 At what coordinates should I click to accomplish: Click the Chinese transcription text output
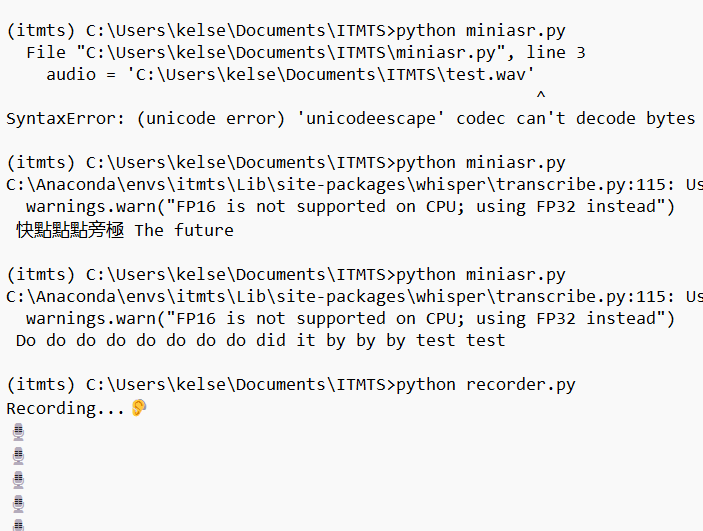click(70, 230)
